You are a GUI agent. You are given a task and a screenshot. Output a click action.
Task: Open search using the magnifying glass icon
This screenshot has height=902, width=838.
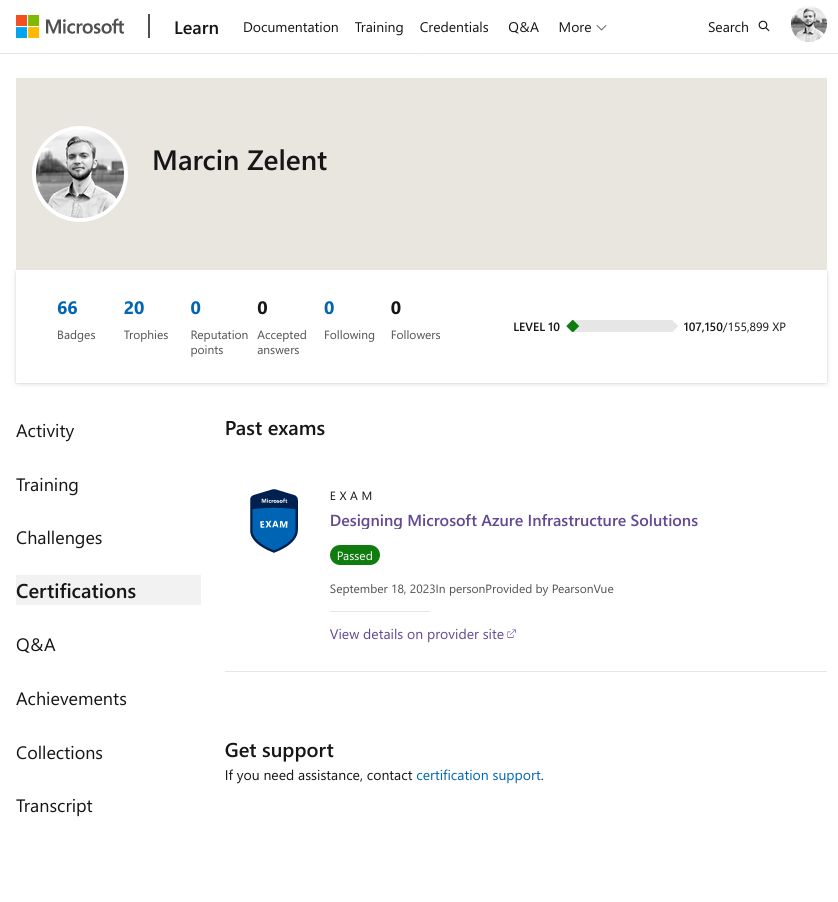point(763,26)
